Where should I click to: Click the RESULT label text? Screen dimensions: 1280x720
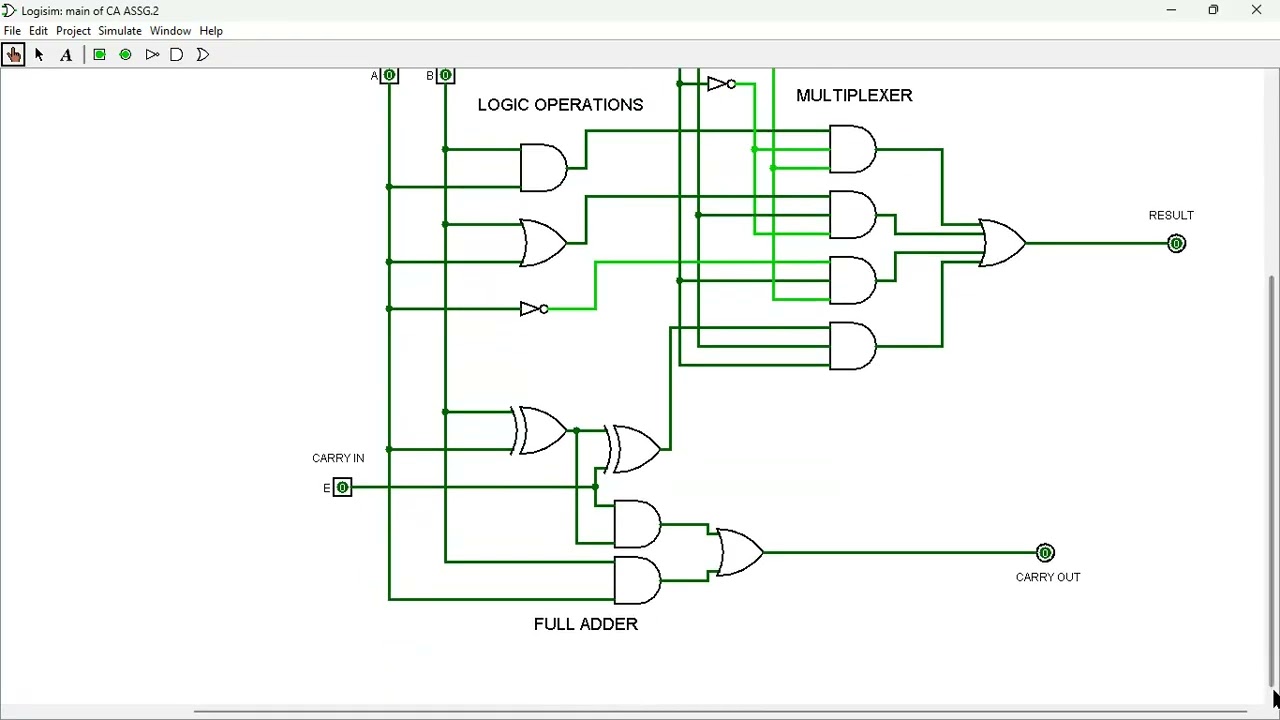1171,215
